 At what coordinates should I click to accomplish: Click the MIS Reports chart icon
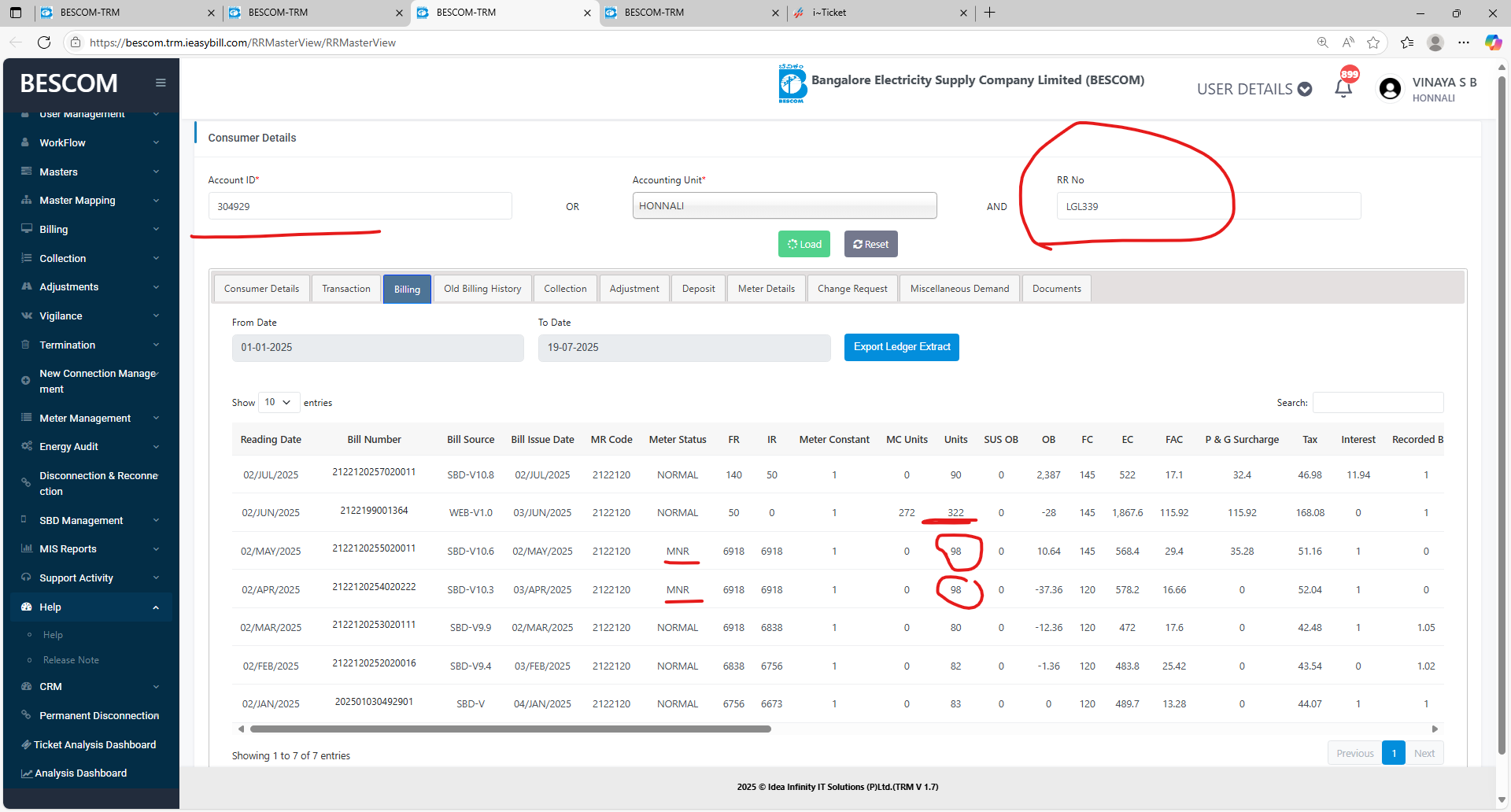click(x=26, y=548)
